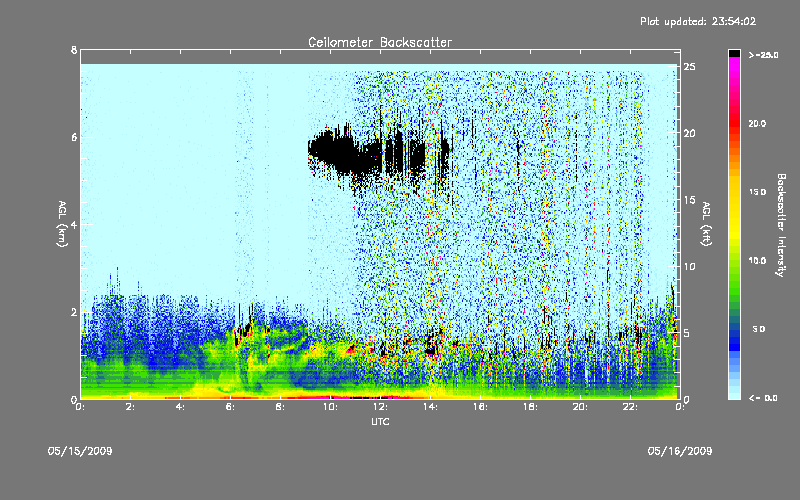The image size is (800, 500).
Task: Click the "8" tick on the km axis
Action: click(74, 50)
